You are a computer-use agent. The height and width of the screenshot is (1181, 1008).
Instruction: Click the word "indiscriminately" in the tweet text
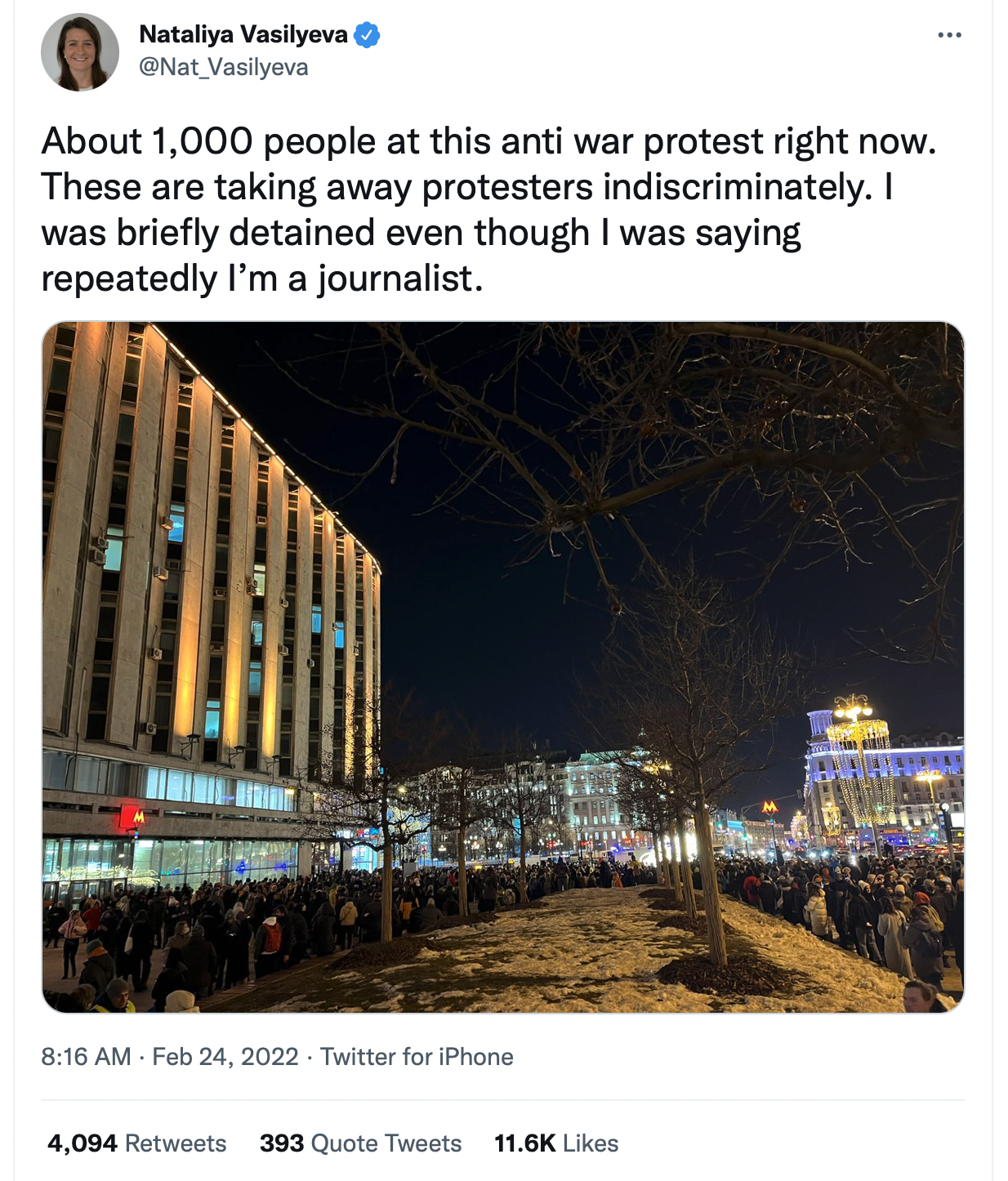pyautogui.click(x=738, y=187)
